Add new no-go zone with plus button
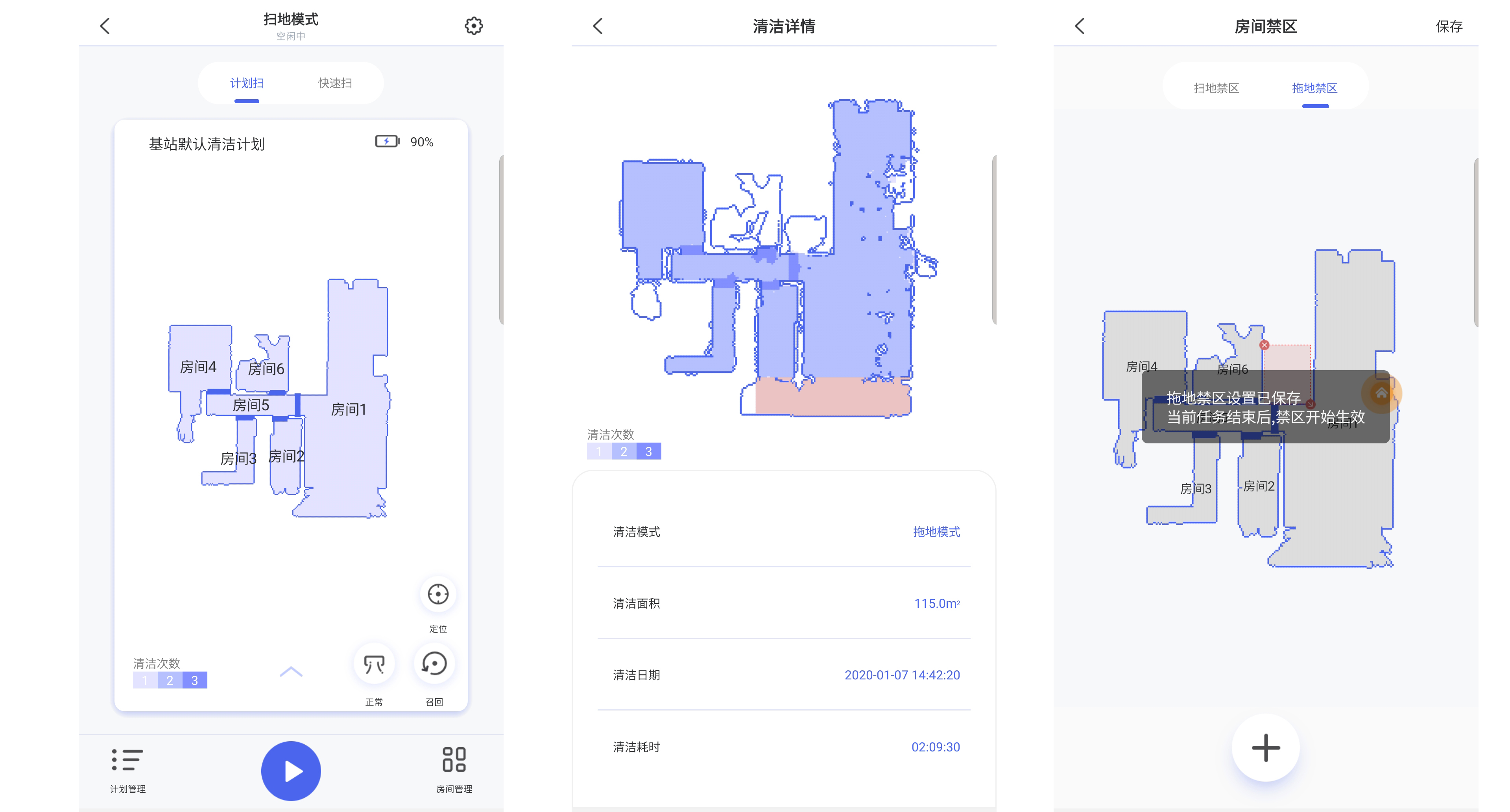 tap(1266, 747)
